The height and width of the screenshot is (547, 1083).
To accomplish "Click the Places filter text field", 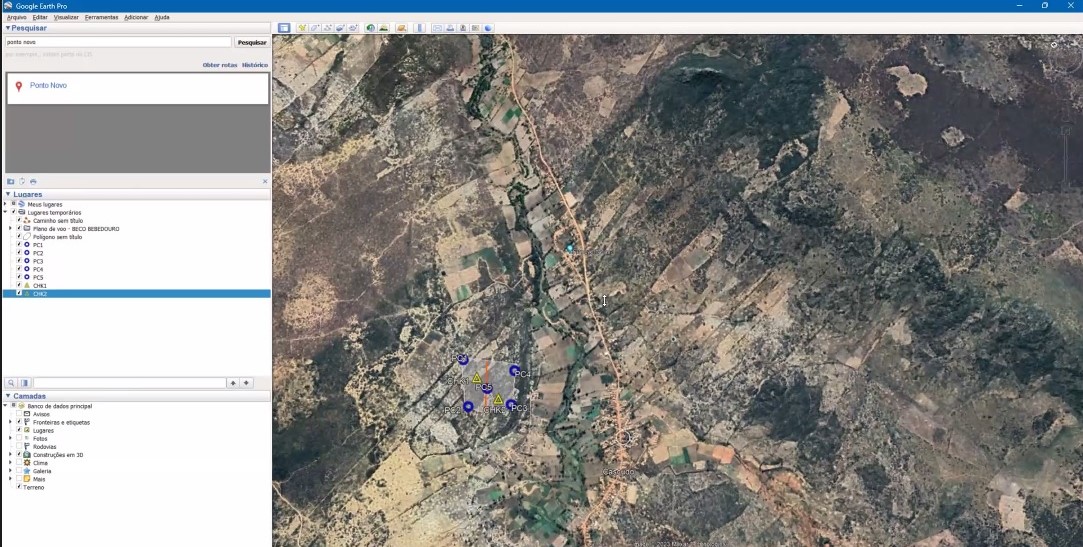I will click(130, 383).
